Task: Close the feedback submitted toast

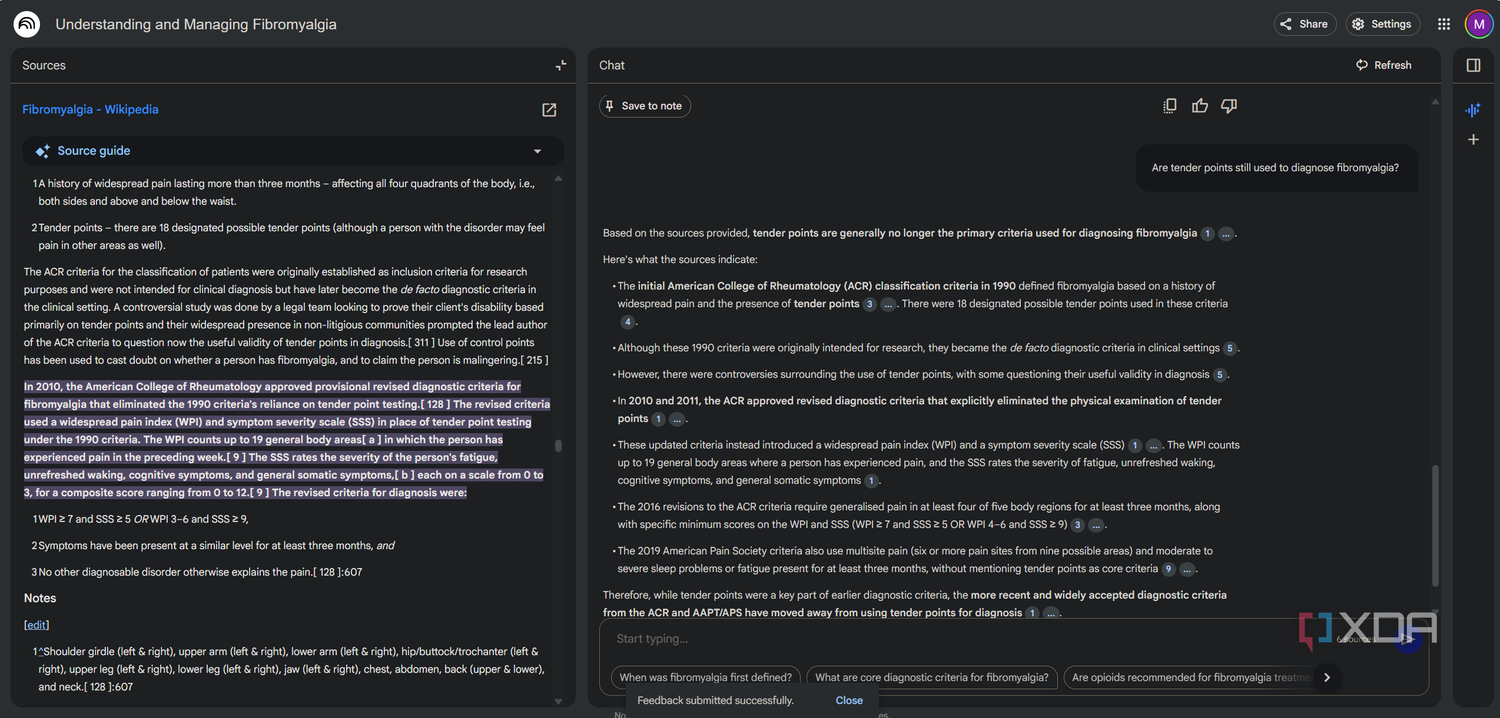Action: point(849,700)
